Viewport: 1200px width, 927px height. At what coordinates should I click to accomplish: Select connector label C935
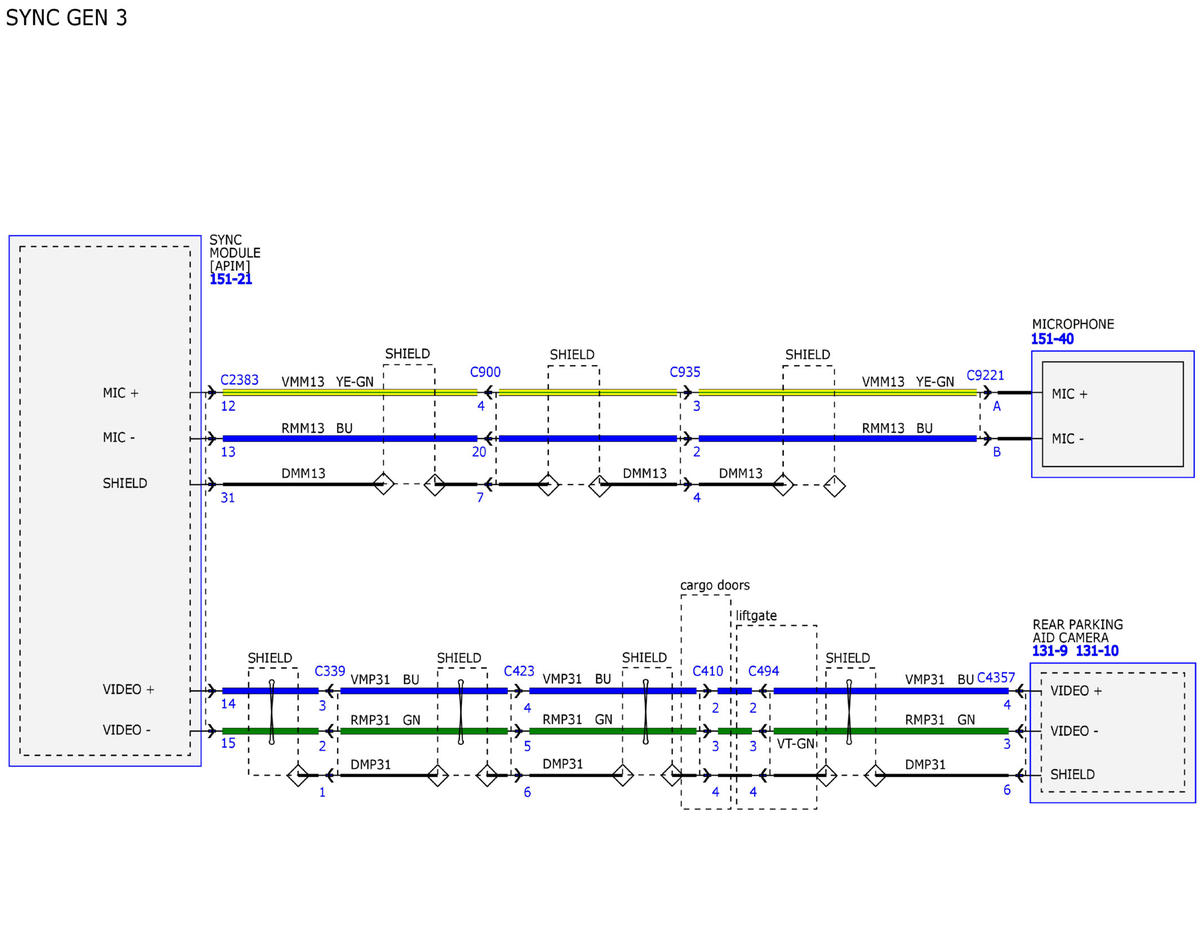pyautogui.click(x=685, y=372)
